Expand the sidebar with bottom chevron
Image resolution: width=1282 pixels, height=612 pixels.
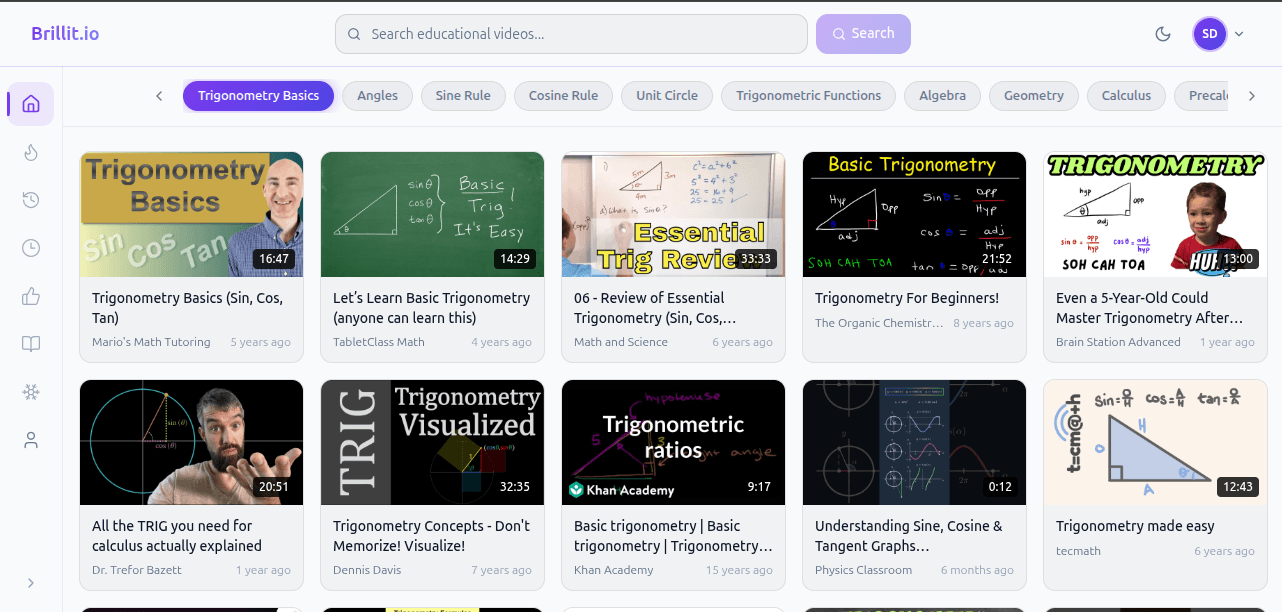(31, 583)
